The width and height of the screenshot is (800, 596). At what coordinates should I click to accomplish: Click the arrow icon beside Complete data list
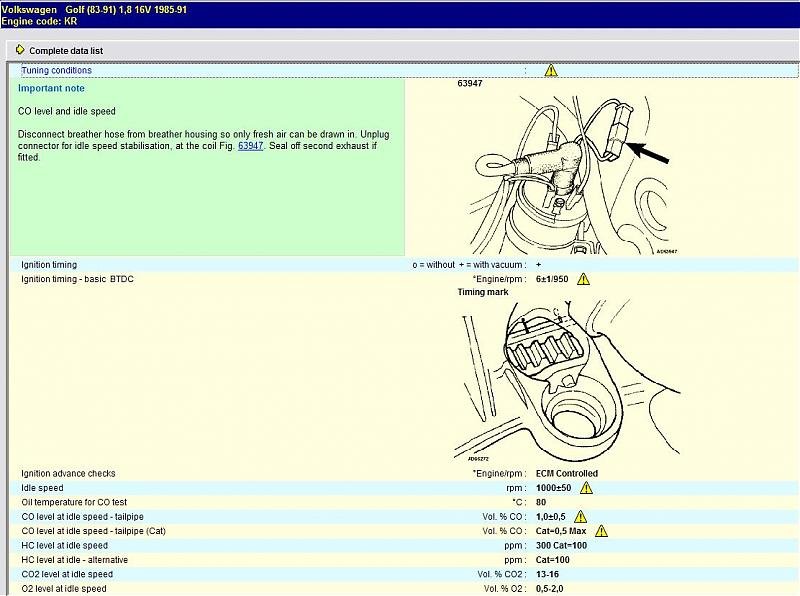[20, 50]
